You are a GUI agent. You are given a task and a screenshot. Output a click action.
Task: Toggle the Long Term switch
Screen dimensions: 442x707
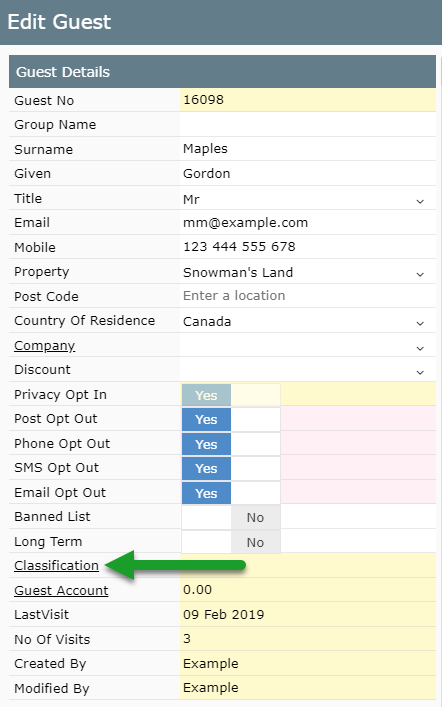click(231, 542)
